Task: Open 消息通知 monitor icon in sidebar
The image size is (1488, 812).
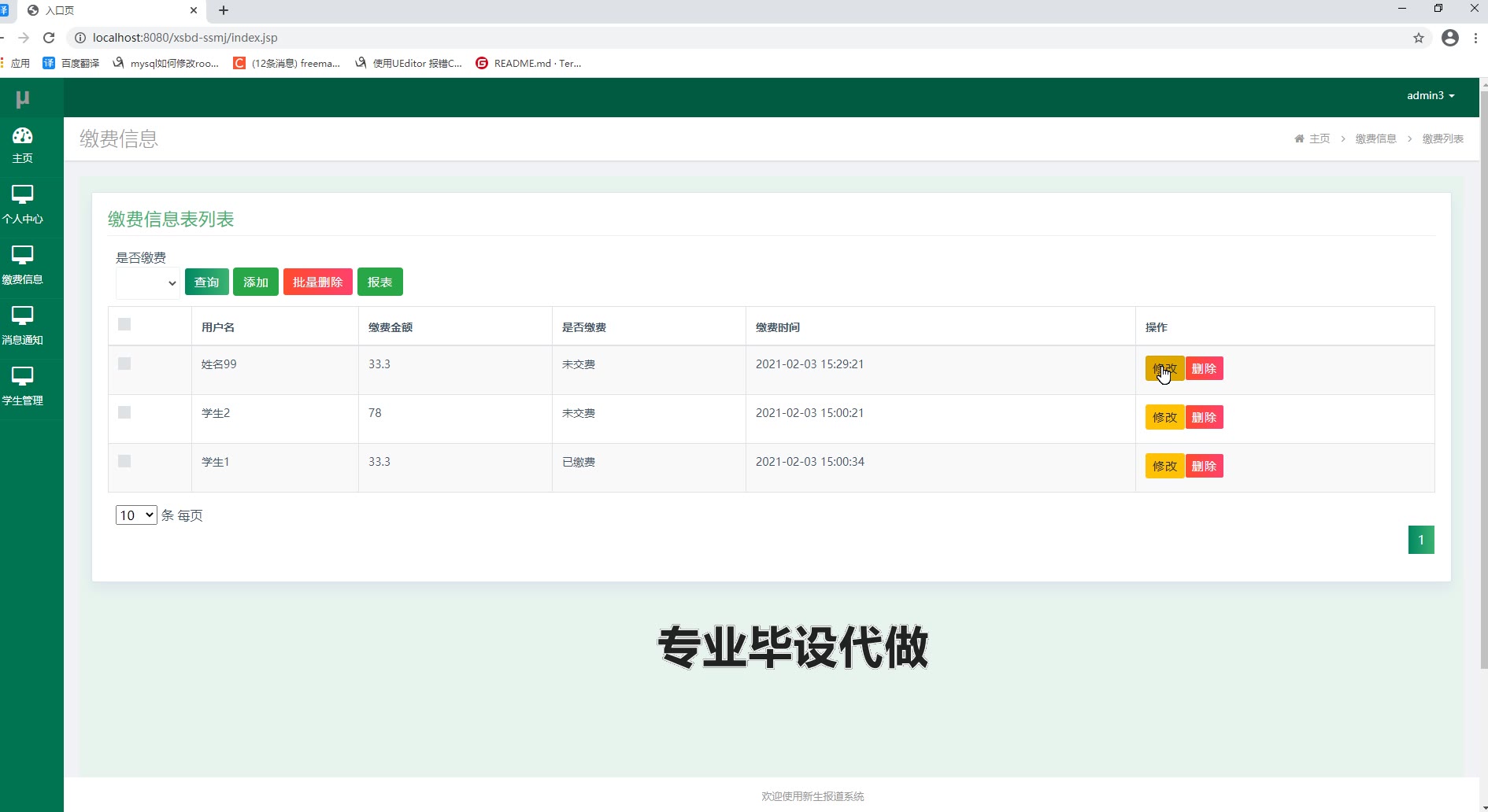Action: point(22,316)
